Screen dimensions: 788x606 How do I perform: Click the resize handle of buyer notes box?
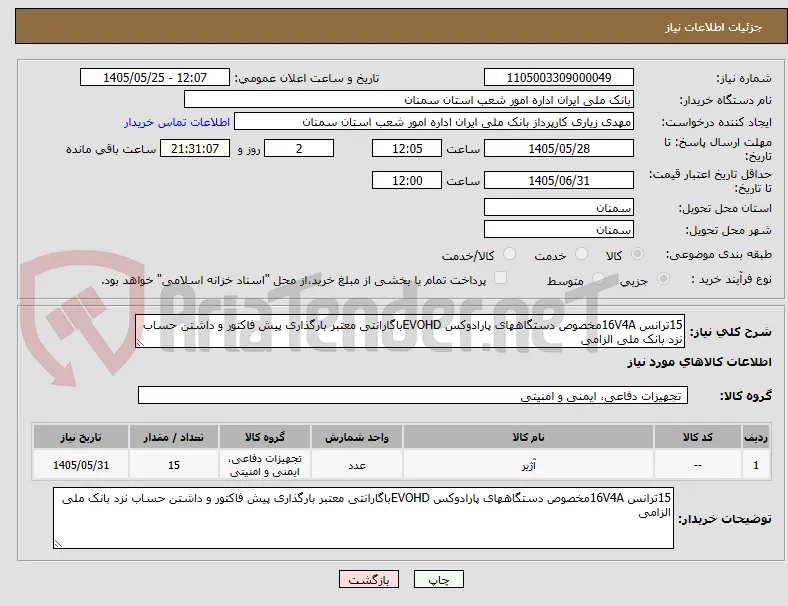[58, 543]
